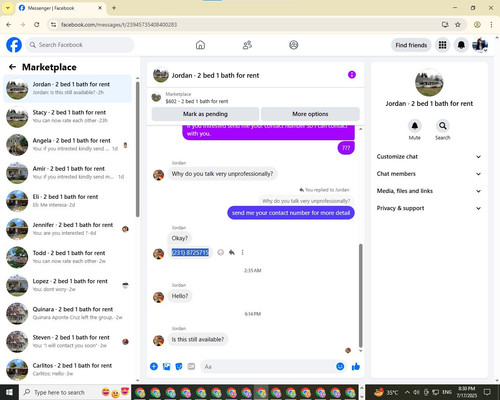The width and height of the screenshot is (500, 400).
Task: Open Lopez conversation in list
Action: tap(68, 285)
